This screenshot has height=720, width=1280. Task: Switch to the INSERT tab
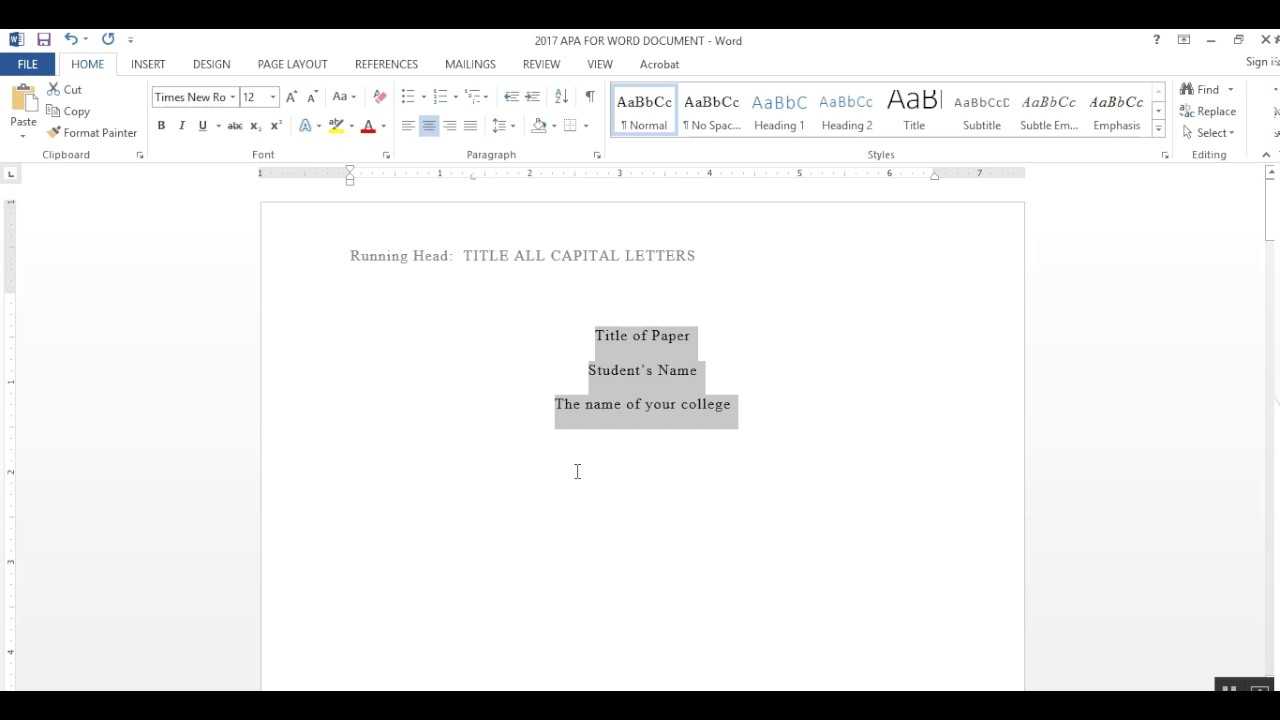[148, 64]
